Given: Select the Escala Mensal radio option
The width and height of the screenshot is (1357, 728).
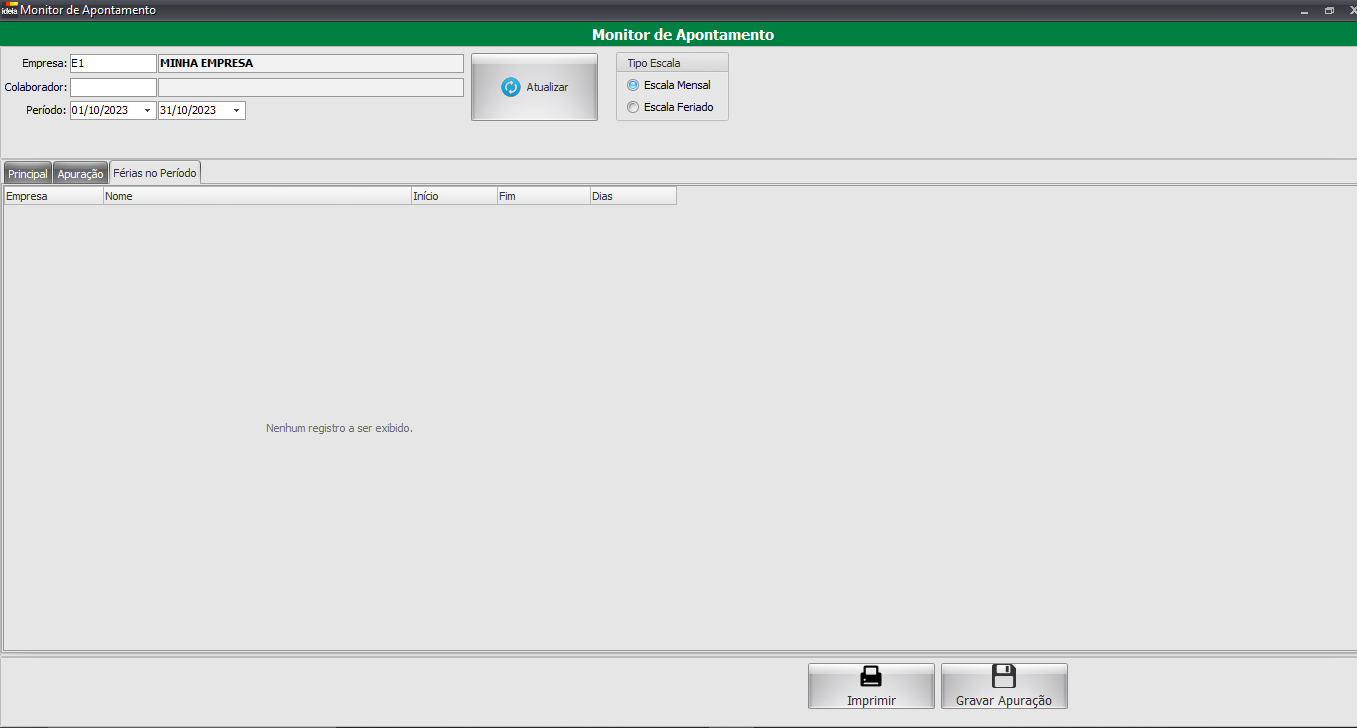Looking at the screenshot, I should pos(632,85).
